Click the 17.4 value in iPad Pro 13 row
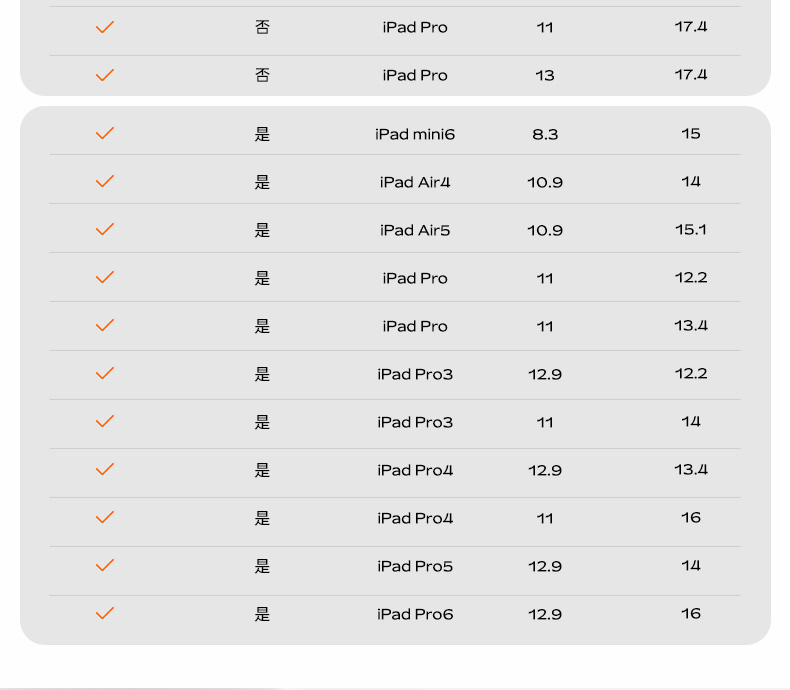 coord(691,75)
